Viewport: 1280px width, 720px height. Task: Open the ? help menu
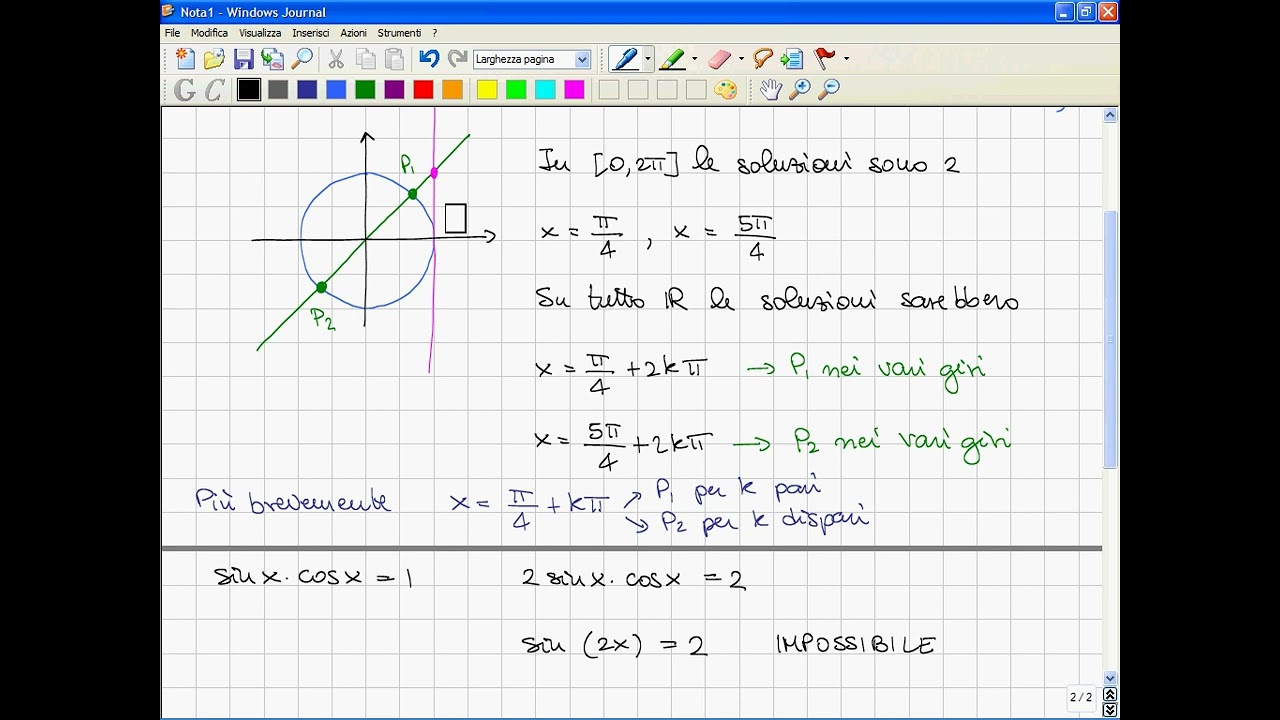(435, 33)
